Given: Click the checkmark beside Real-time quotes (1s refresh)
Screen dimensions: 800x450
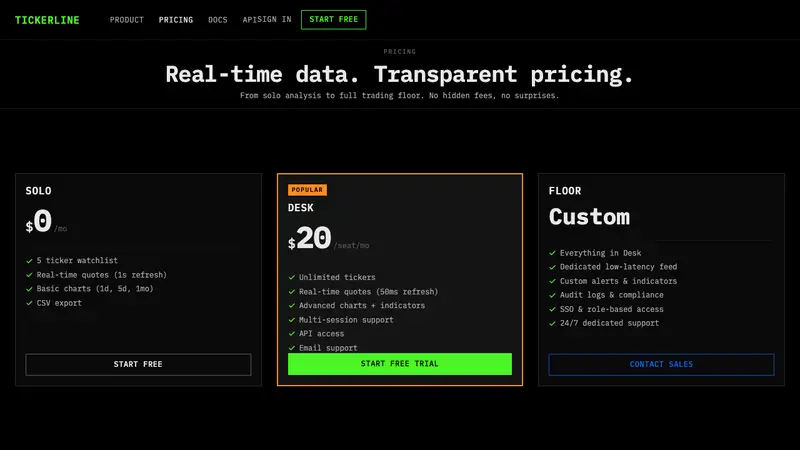Looking at the screenshot, I should [29, 275].
